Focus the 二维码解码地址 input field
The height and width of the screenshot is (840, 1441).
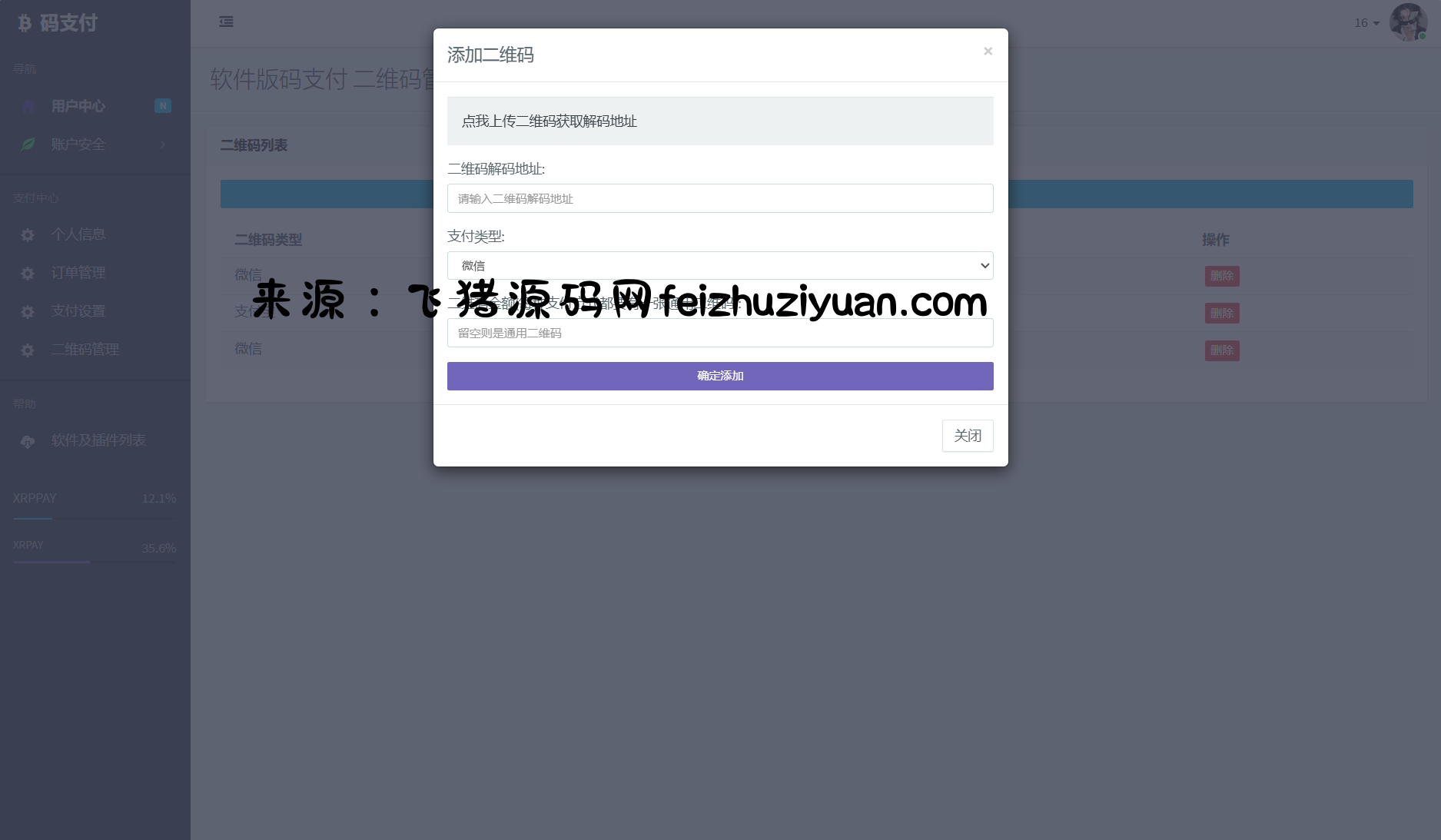click(720, 198)
